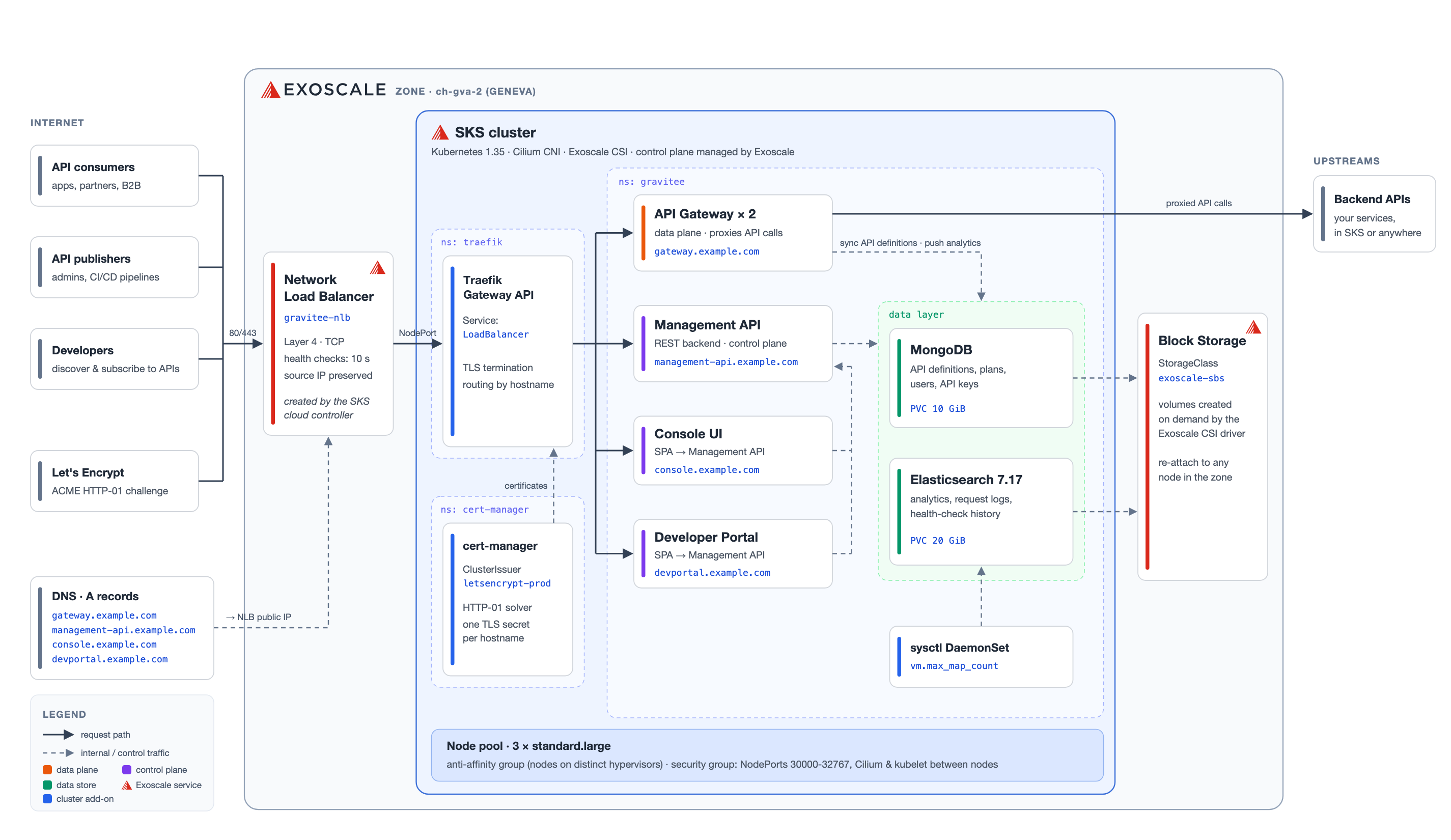Click the "80/443" port label
1451x840 pixels.
click(242, 333)
